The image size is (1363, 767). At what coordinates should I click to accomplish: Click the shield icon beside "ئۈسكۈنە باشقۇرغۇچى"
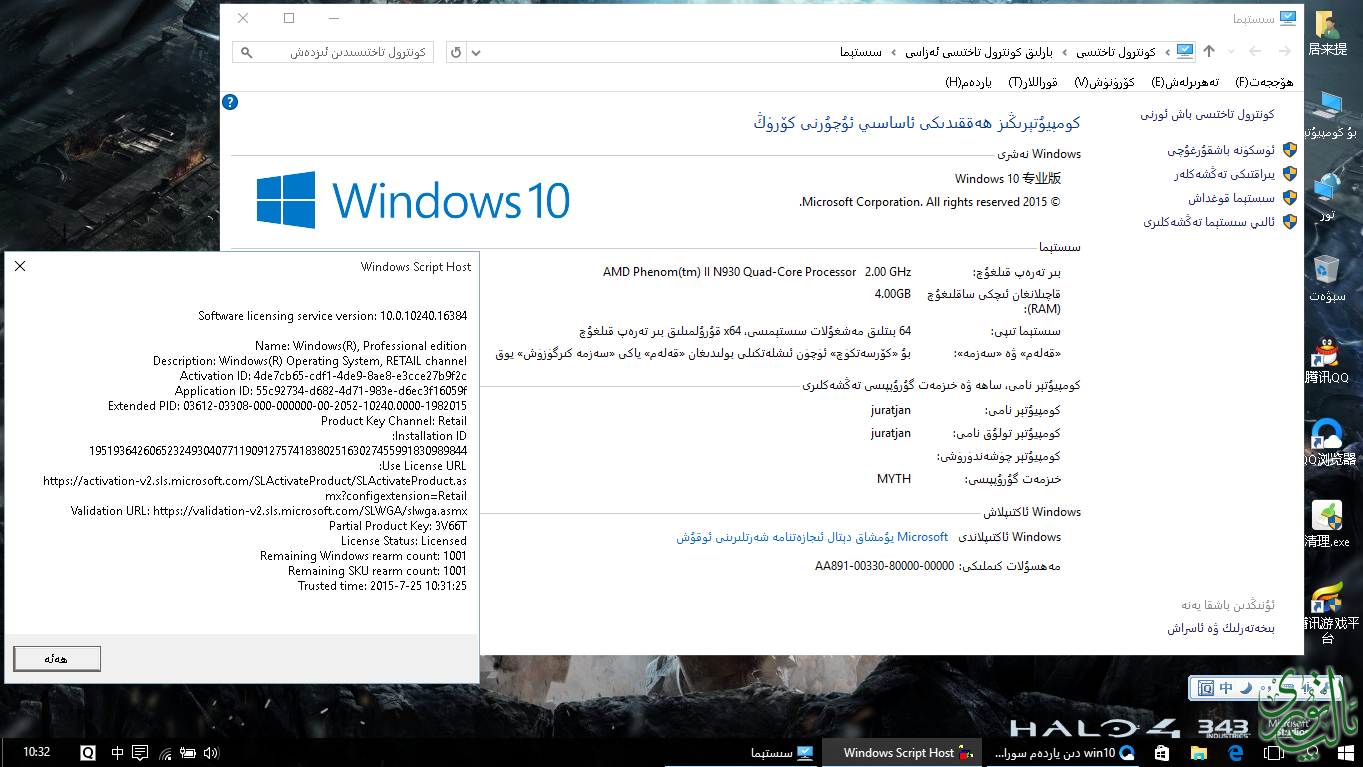1290,150
